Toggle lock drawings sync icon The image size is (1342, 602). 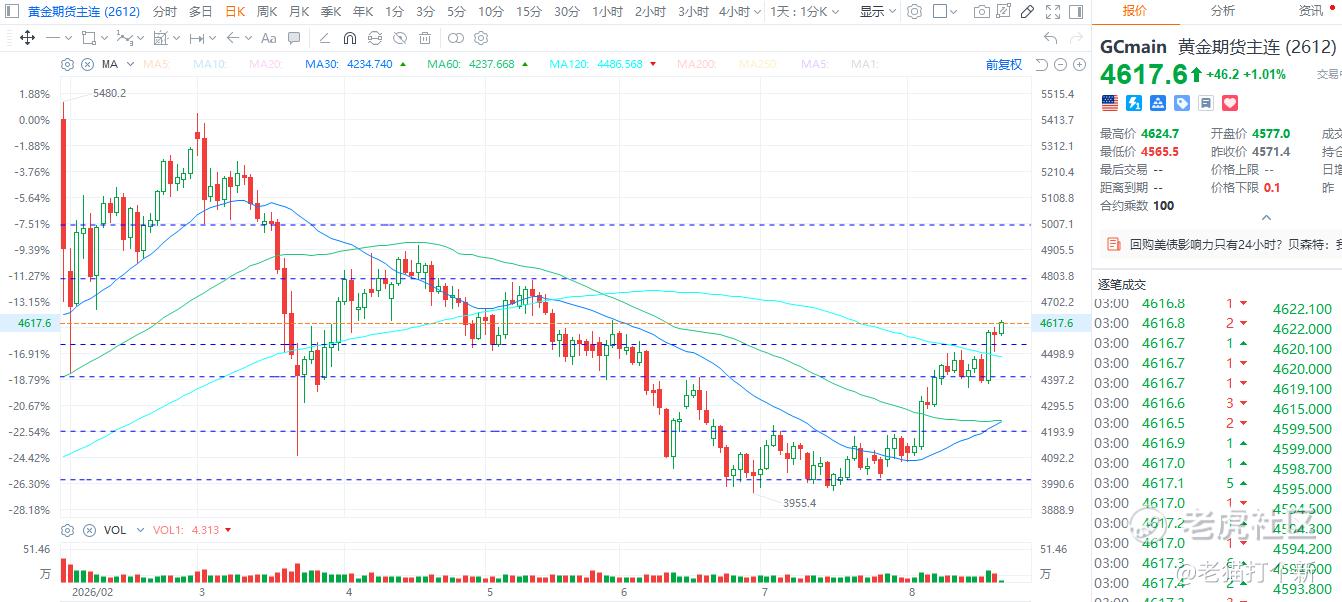click(x=374, y=38)
